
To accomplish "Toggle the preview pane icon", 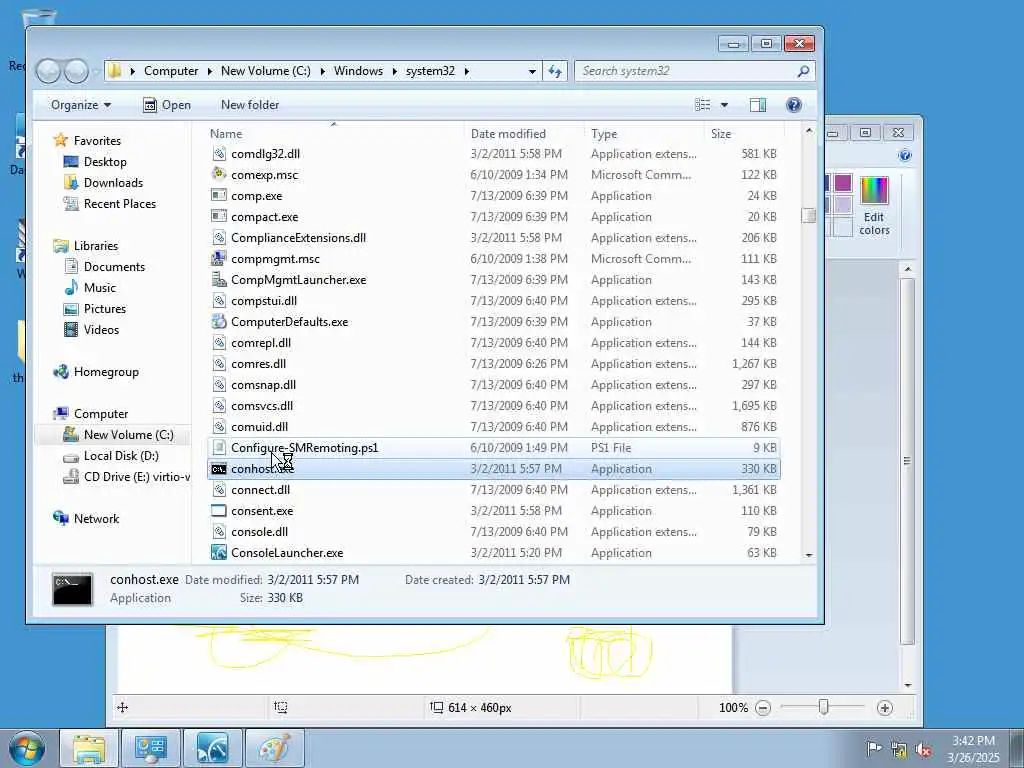I will 758,105.
